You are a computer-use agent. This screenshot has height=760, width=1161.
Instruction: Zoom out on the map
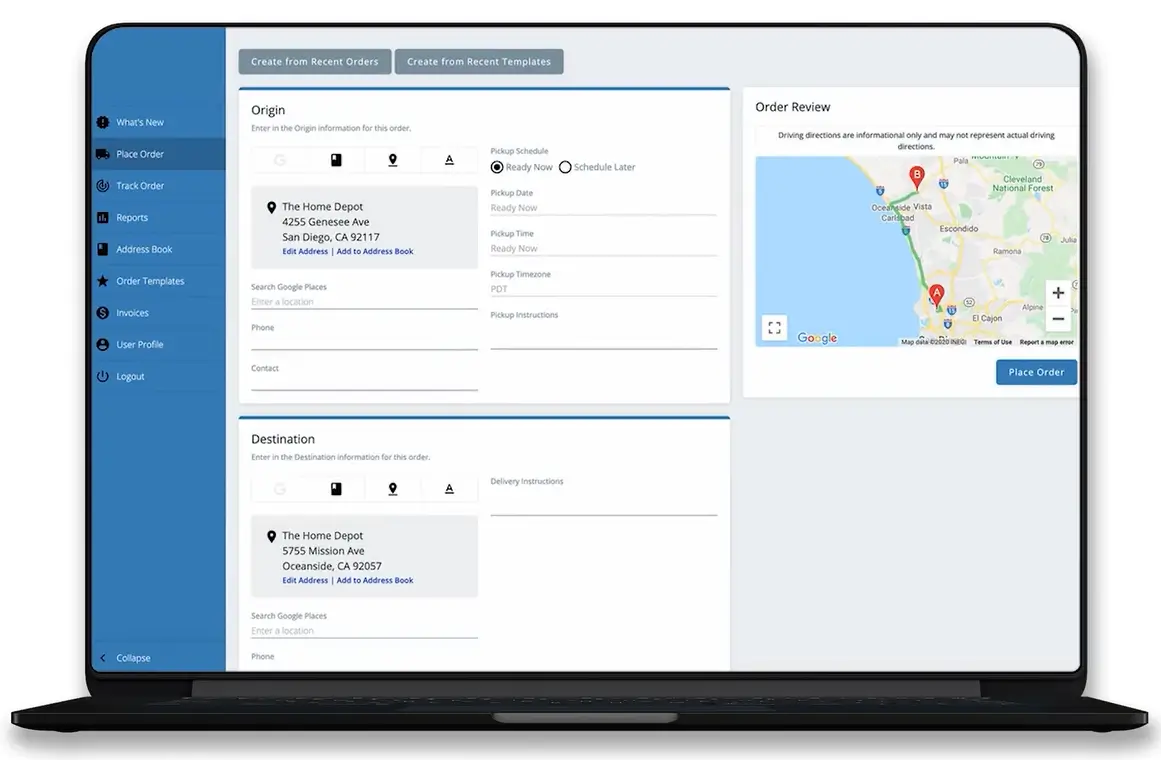click(x=1058, y=319)
